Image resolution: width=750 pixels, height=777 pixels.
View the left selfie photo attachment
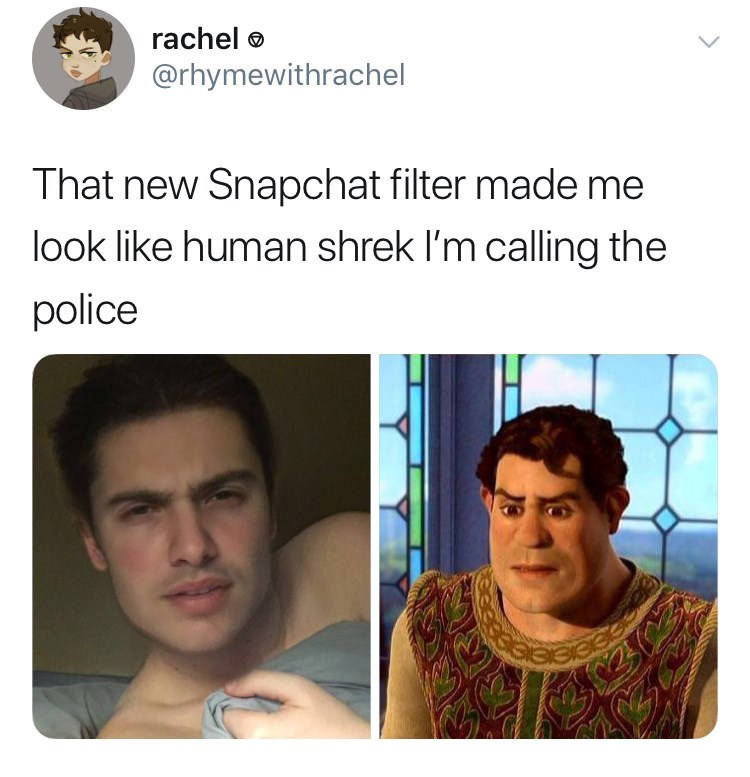tap(201, 546)
